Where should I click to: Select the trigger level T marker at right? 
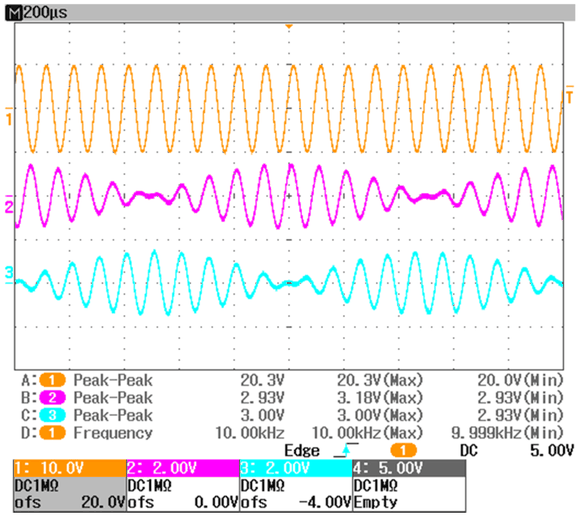pos(570,94)
